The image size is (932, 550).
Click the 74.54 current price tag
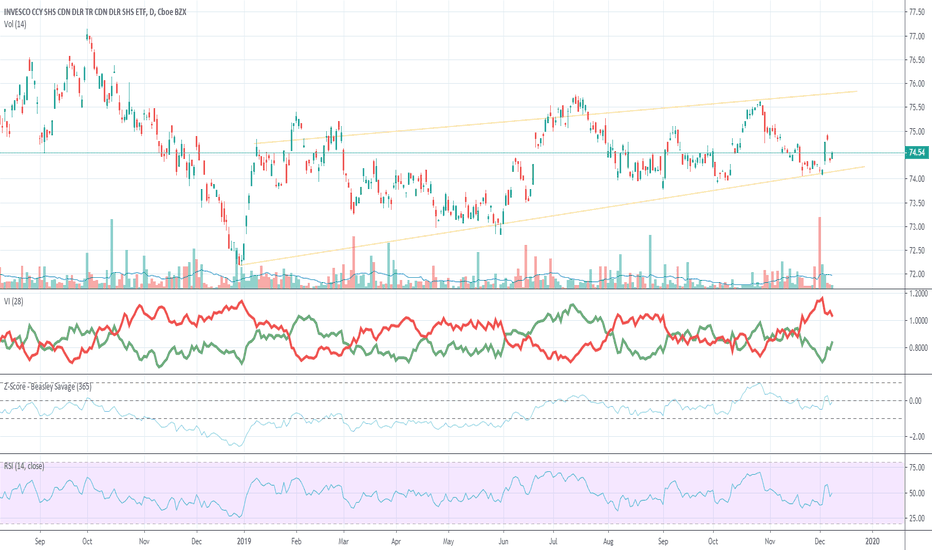click(916, 152)
